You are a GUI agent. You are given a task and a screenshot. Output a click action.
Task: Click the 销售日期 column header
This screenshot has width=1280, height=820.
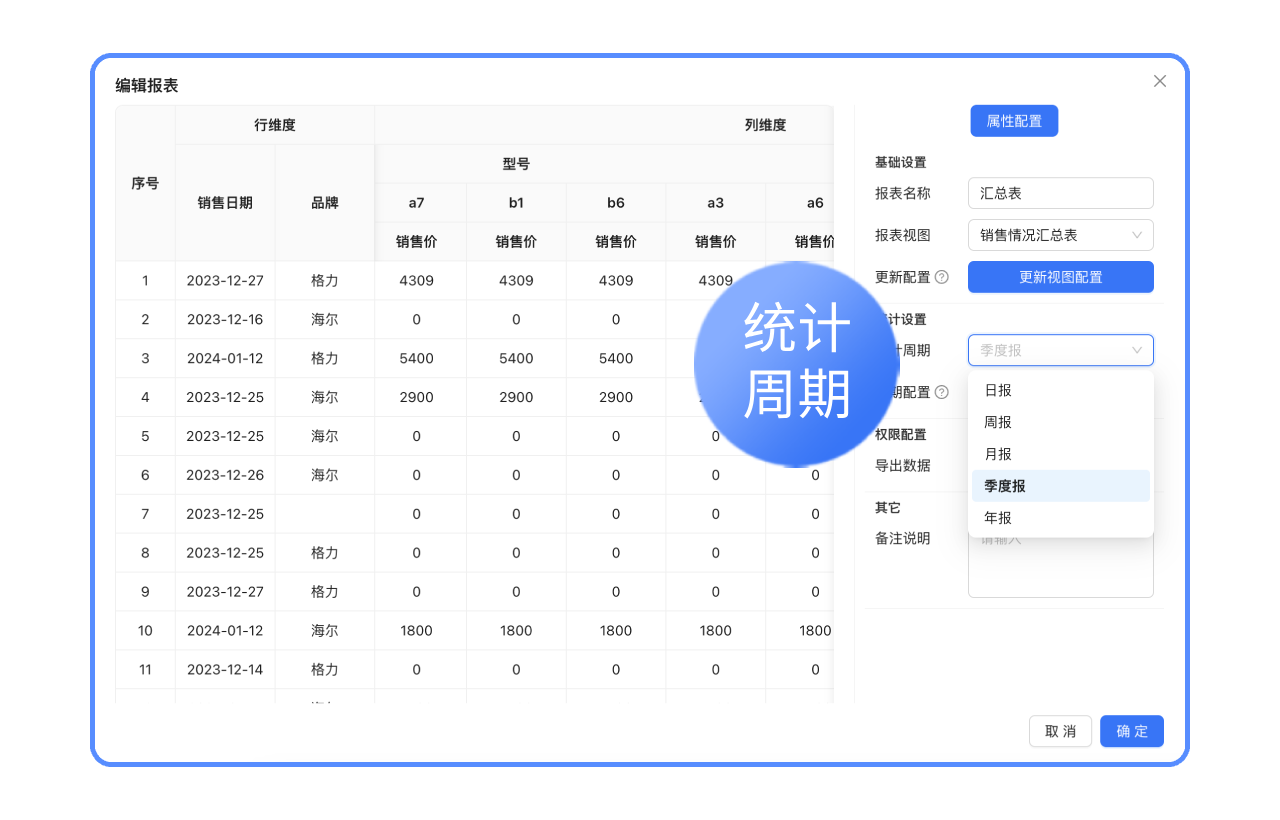pyautogui.click(x=225, y=203)
